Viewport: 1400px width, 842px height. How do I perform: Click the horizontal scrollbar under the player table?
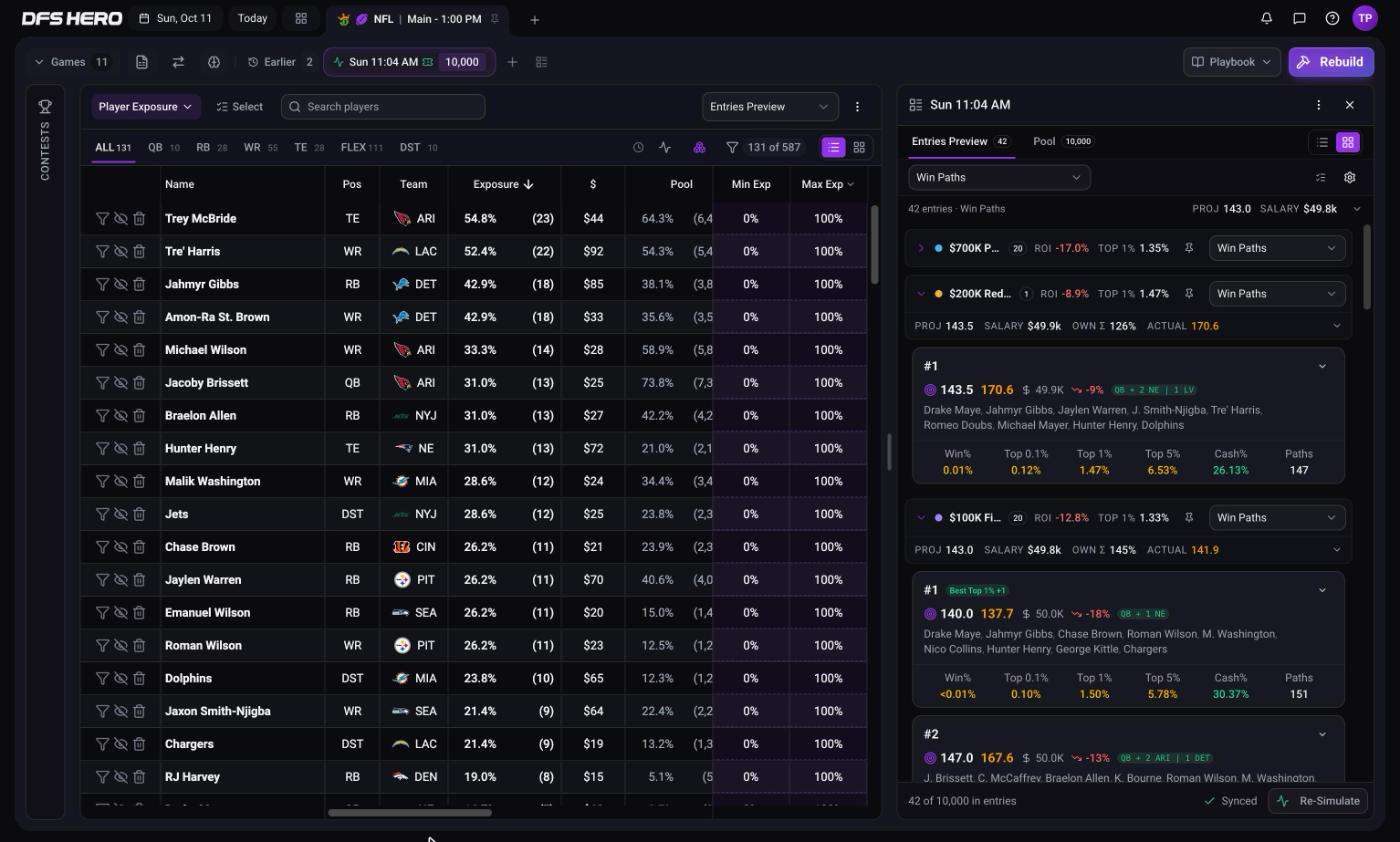tap(410, 813)
